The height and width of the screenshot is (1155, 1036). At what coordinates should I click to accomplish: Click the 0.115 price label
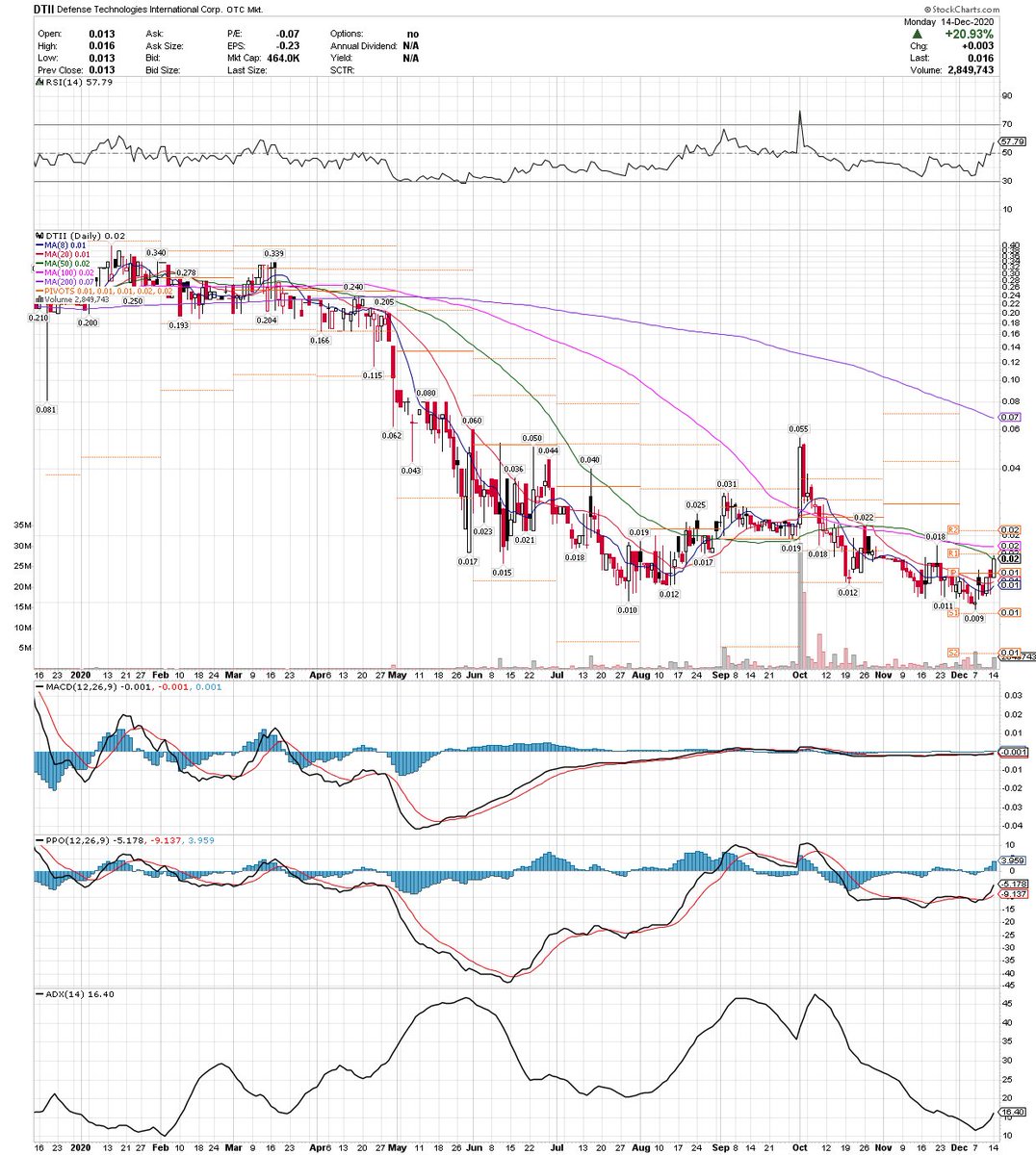tap(374, 374)
